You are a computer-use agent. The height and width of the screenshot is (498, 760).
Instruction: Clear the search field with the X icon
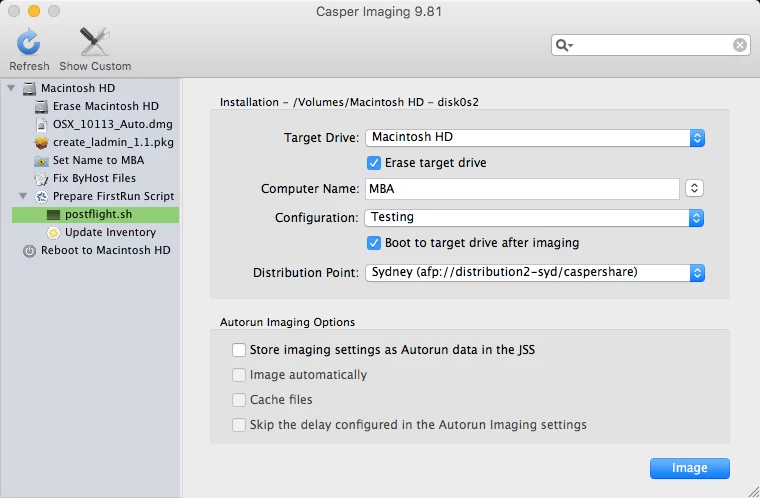(x=740, y=45)
